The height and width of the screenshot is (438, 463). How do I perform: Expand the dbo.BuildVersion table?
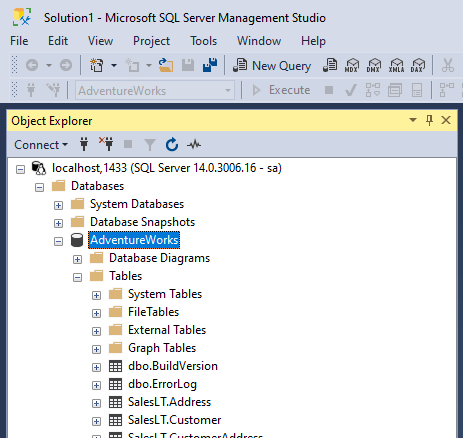96,367
